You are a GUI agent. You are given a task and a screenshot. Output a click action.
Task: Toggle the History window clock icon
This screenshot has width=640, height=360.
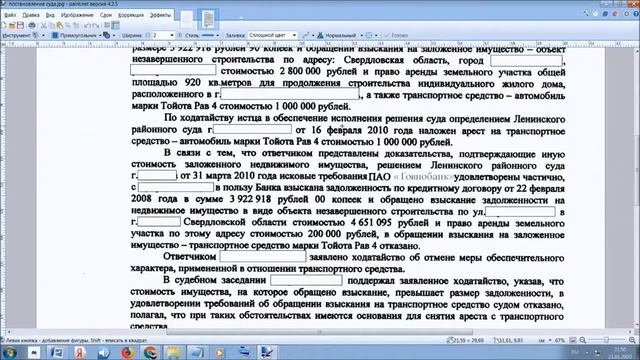(596, 13)
